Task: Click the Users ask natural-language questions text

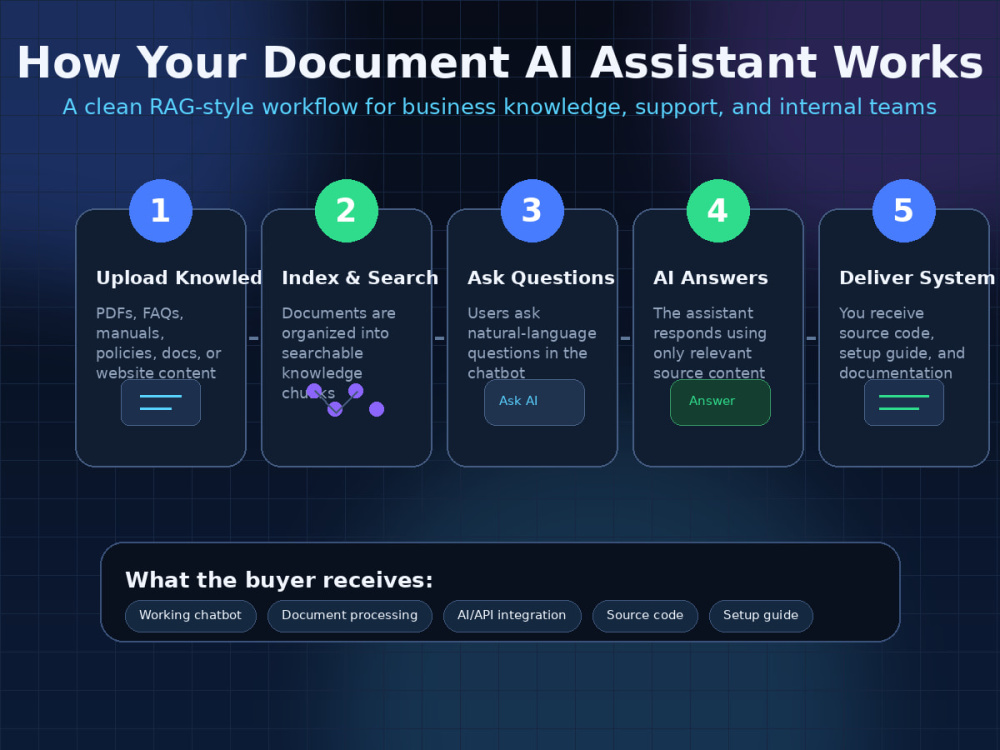Action: click(532, 343)
